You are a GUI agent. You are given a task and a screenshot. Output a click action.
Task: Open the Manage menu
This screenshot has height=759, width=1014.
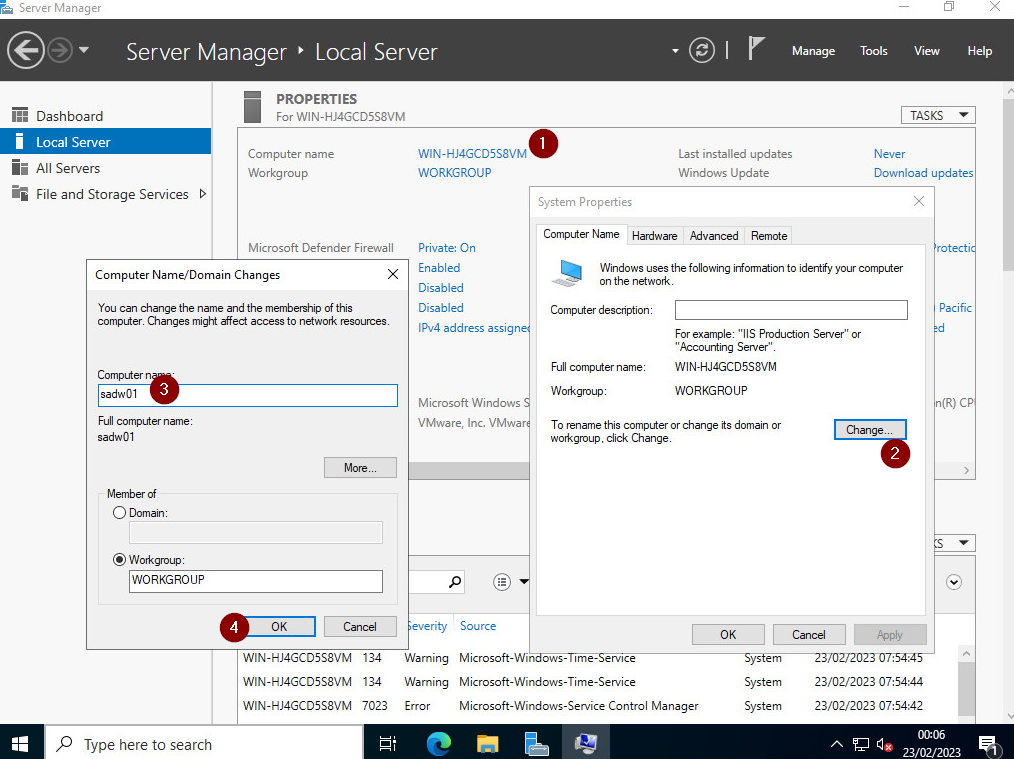click(x=813, y=51)
